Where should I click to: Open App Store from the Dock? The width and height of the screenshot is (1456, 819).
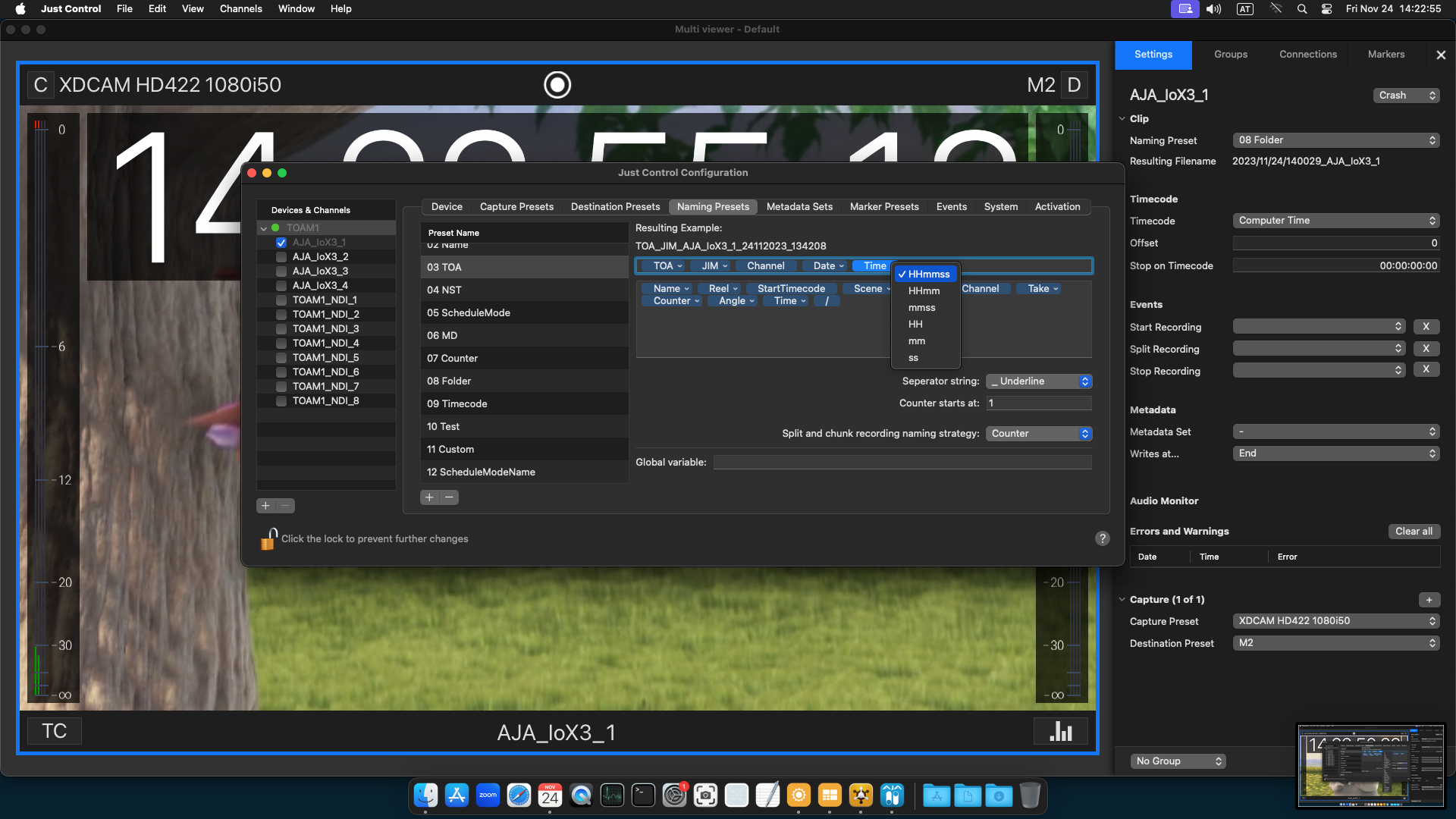point(457,795)
